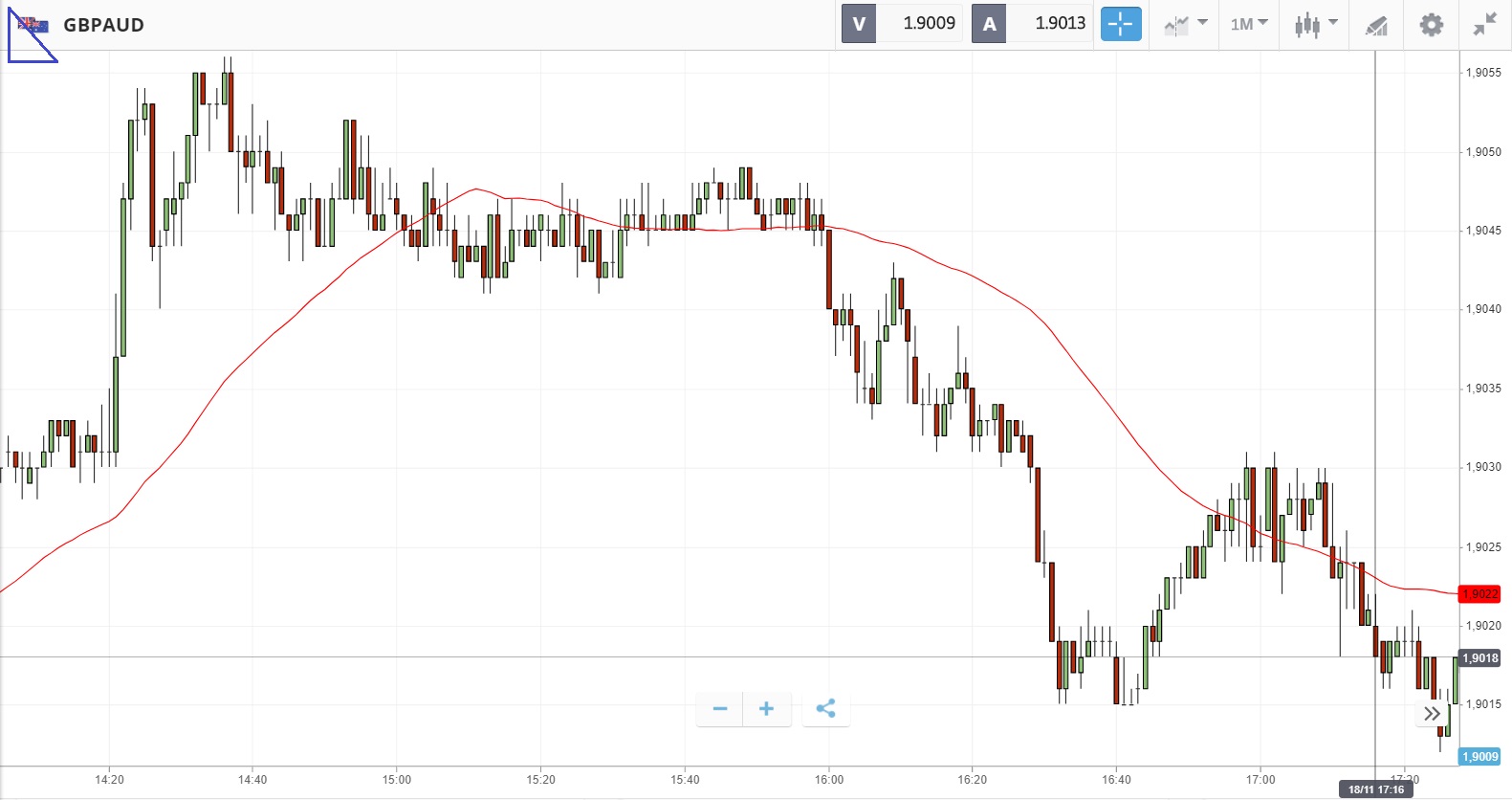Open chart settings gear
This screenshot has width=1512, height=800.
pyautogui.click(x=1431, y=24)
